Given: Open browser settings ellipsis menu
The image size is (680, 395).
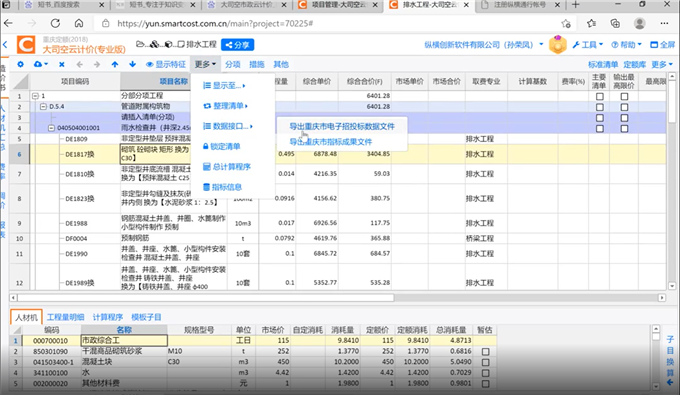Looking at the screenshot, I should coord(664,23).
